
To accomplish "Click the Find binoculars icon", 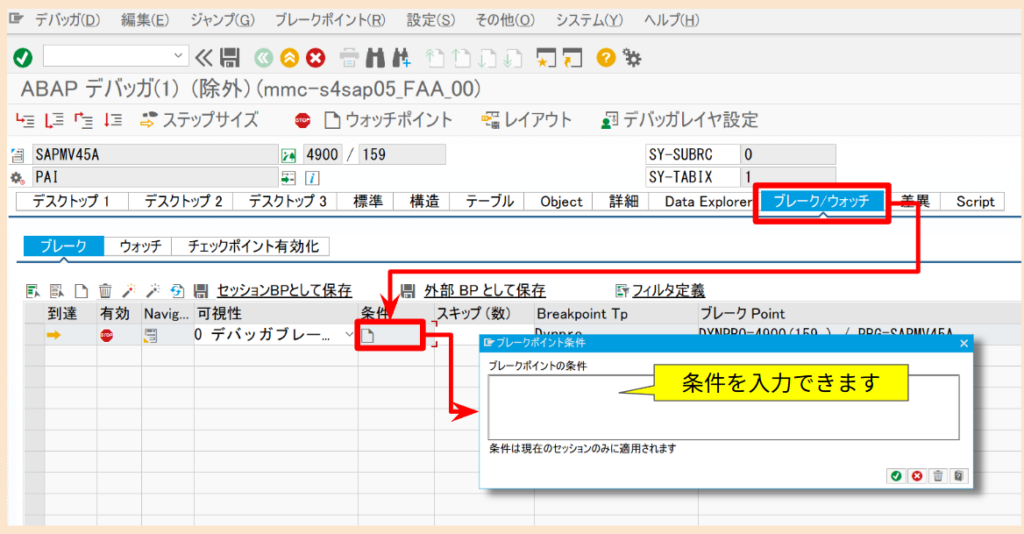I will [375, 58].
